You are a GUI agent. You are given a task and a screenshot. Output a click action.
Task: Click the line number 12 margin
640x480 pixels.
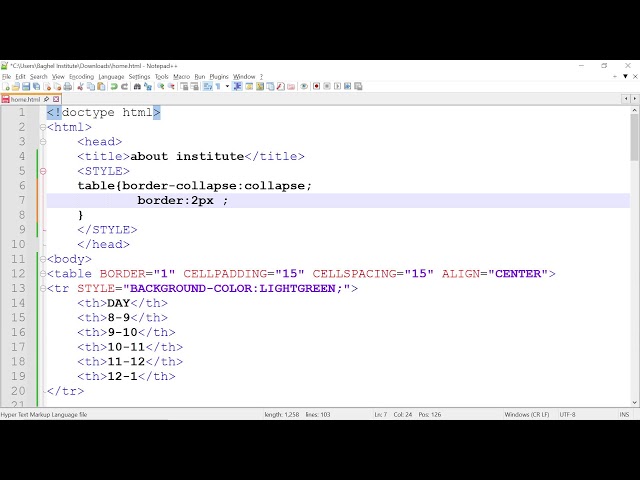coord(18,274)
